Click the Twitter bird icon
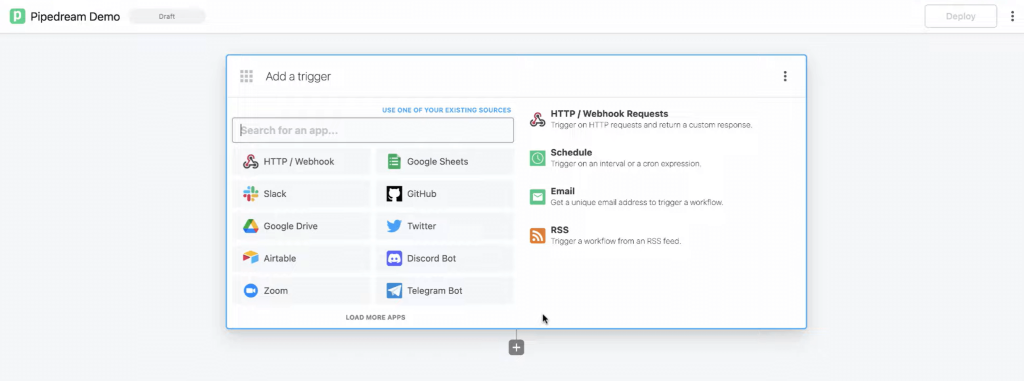This screenshot has width=1024, height=381. point(394,226)
